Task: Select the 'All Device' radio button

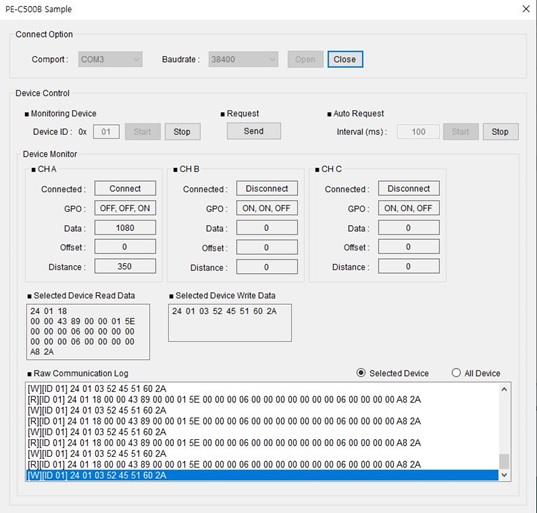Action: tap(456, 373)
